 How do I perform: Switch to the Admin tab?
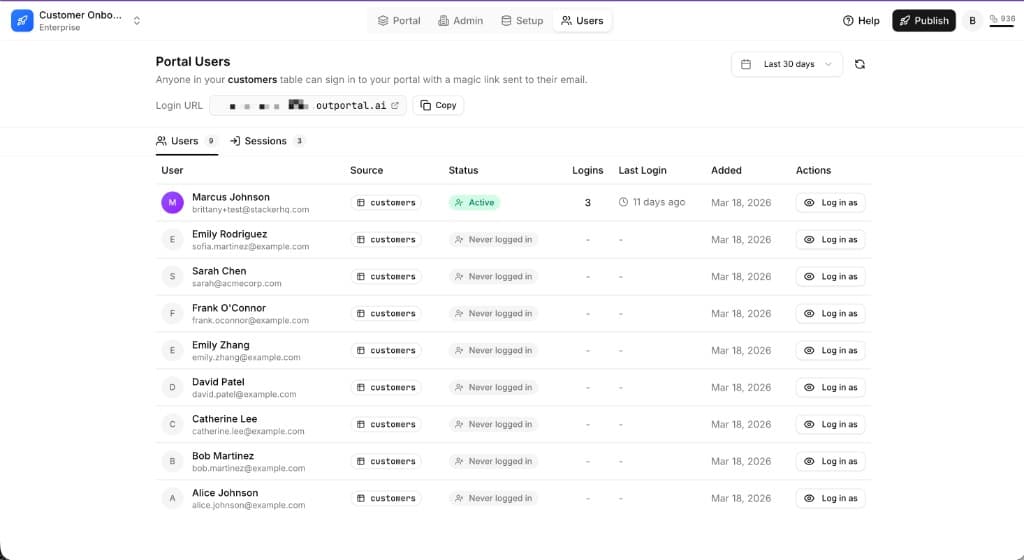pyautogui.click(x=460, y=21)
